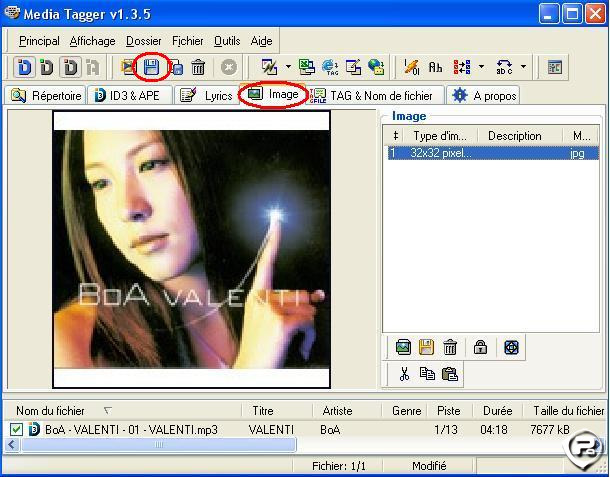This screenshot has height=477, width=610.
Task: Open the Outils menu
Action: [227, 41]
